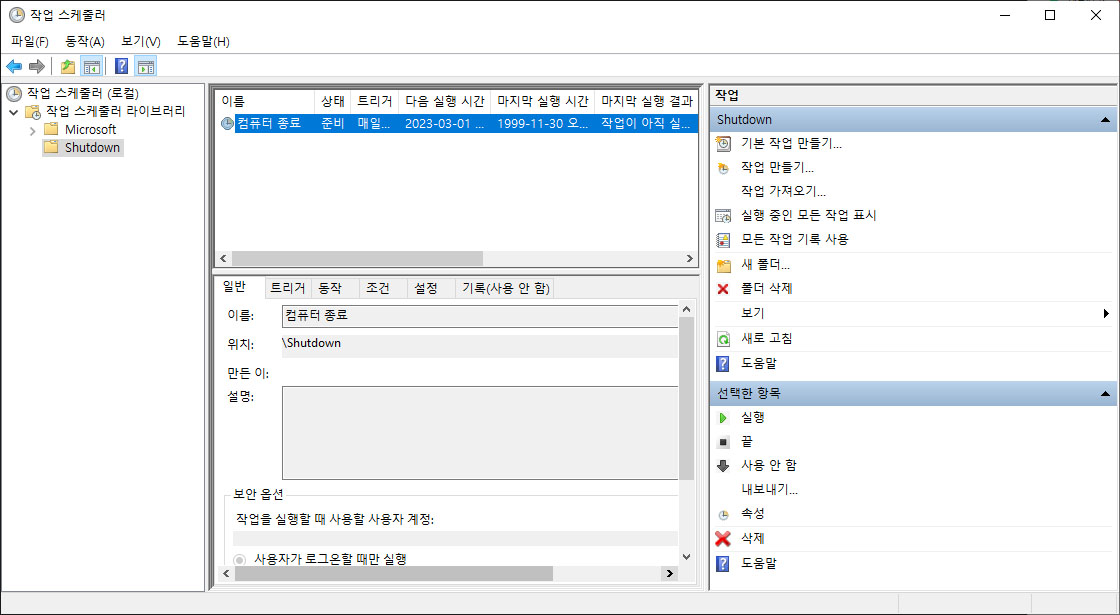Click the 1999-11-30 last run time cell
The width and height of the screenshot is (1120, 615).
click(542, 123)
